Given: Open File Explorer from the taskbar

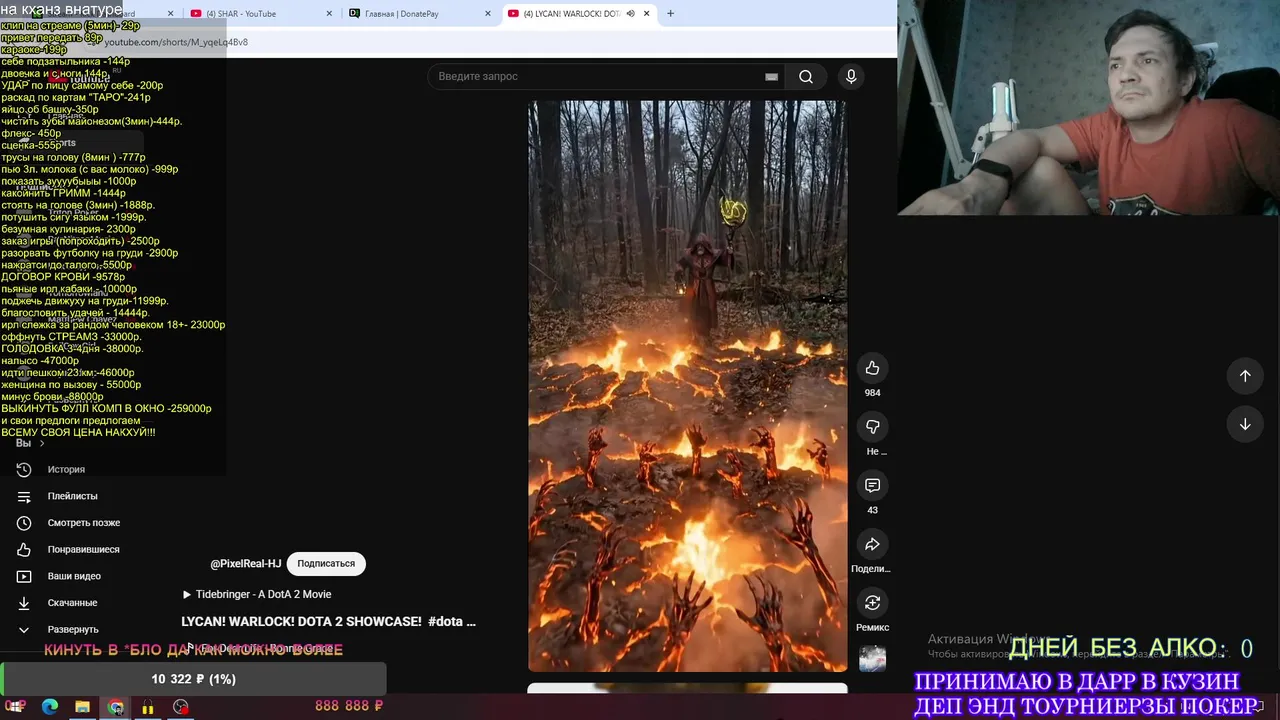Looking at the screenshot, I should click(83, 707).
